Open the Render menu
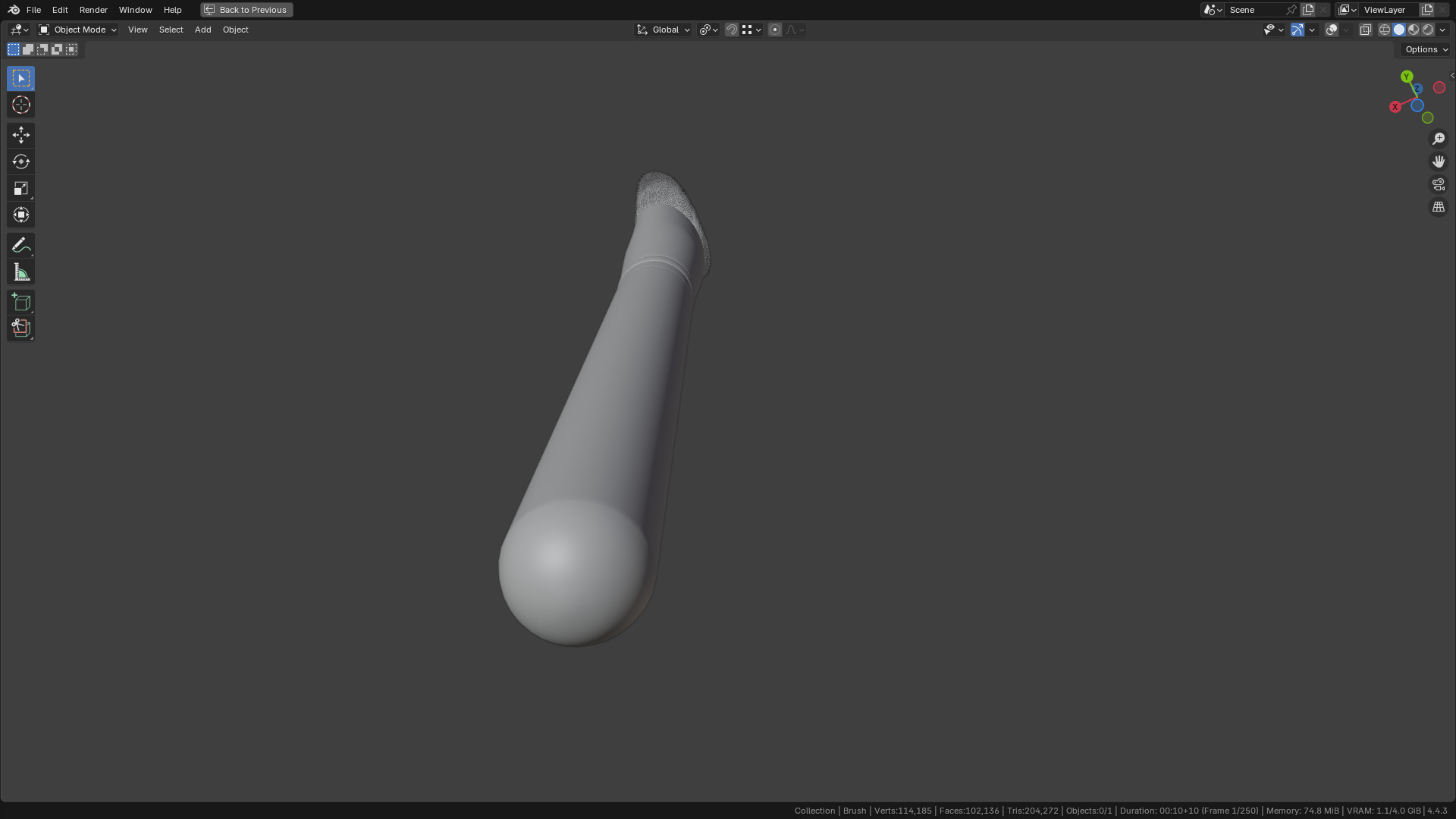Image resolution: width=1456 pixels, height=819 pixels. tap(93, 10)
